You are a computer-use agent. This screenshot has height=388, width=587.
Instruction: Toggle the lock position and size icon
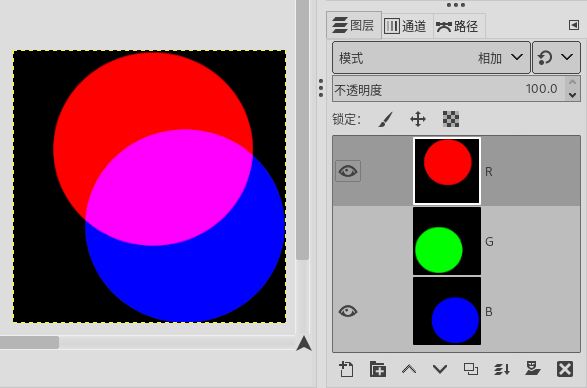418,119
